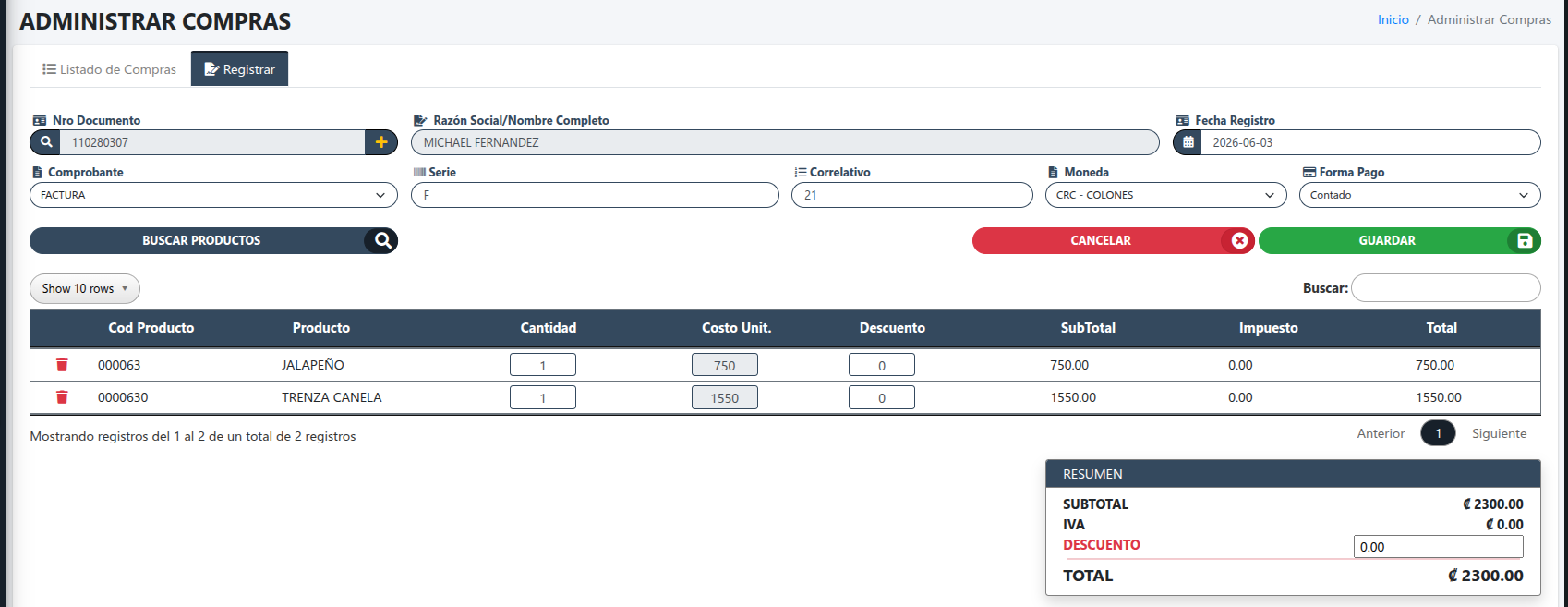Click the Costo Unit. field showing 1550

pos(725,397)
